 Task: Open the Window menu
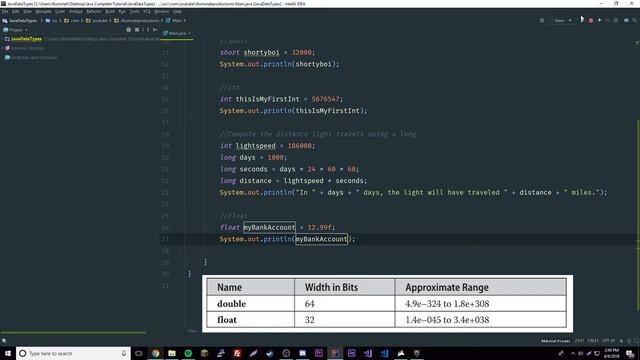pyautogui.click(x=162, y=11)
